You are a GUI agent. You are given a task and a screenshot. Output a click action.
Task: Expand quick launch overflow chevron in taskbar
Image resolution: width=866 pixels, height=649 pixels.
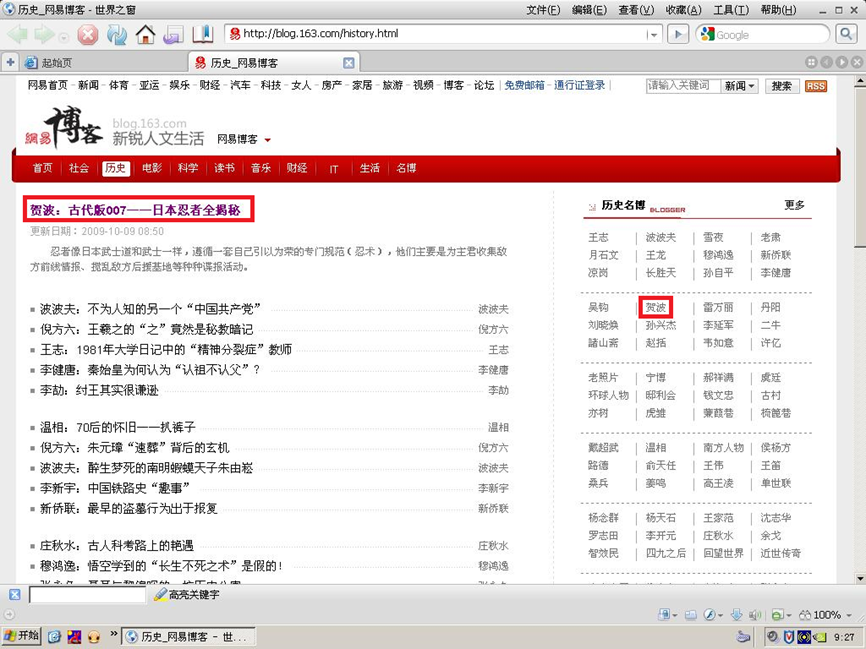[113, 634]
